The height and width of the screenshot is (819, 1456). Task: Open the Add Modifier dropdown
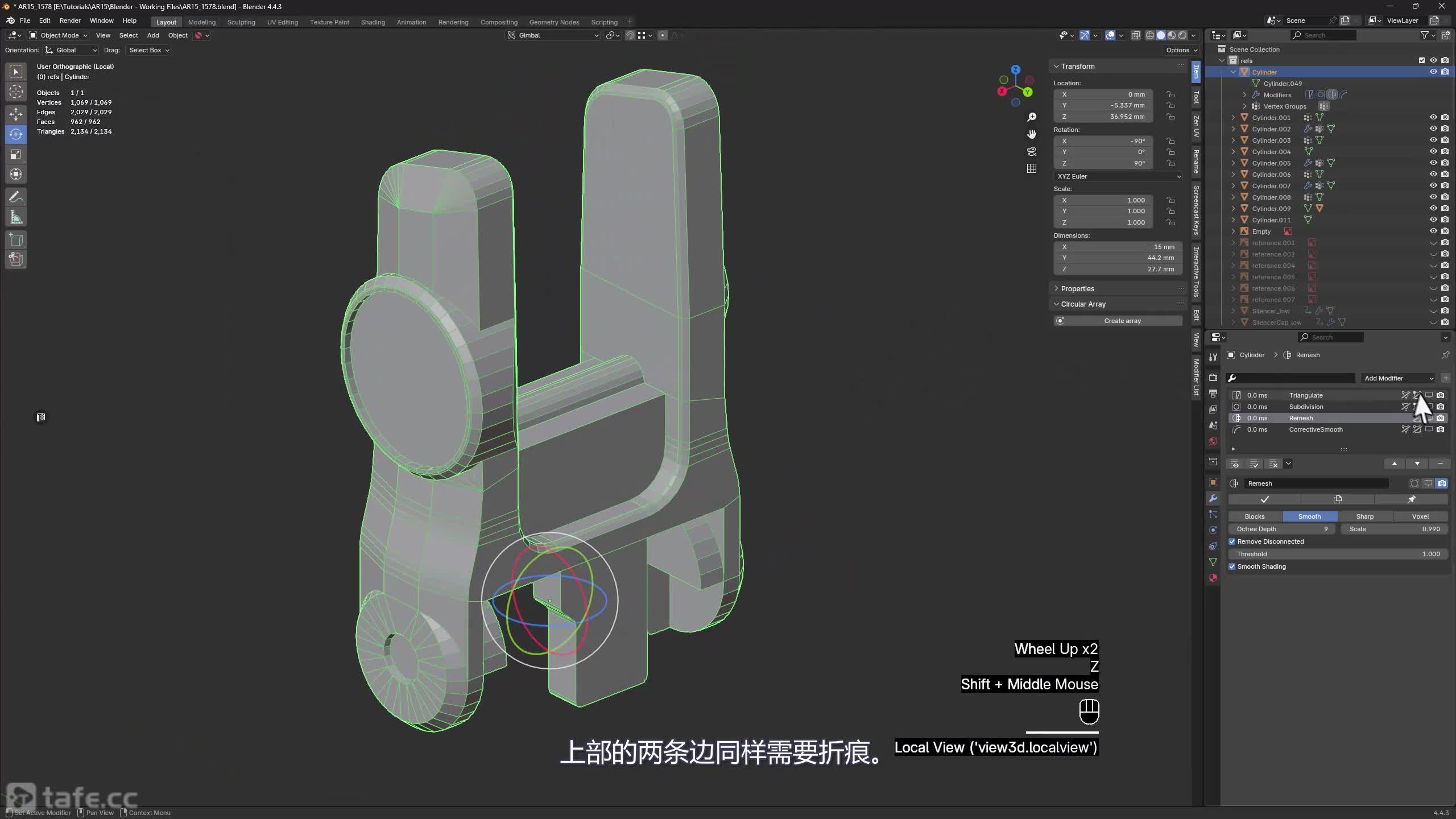[x=1399, y=378]
